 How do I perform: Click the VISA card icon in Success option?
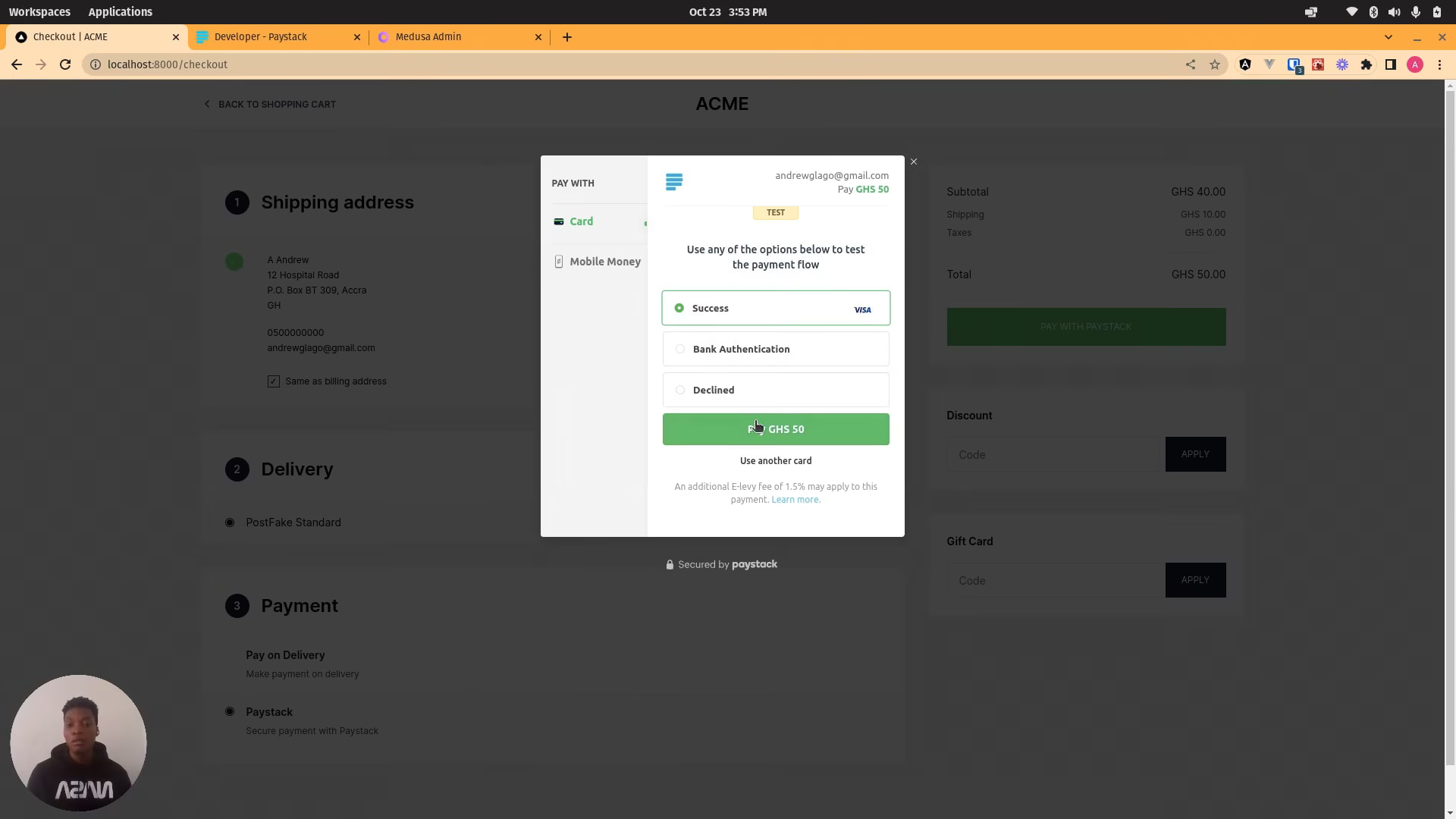coord(862,308)
